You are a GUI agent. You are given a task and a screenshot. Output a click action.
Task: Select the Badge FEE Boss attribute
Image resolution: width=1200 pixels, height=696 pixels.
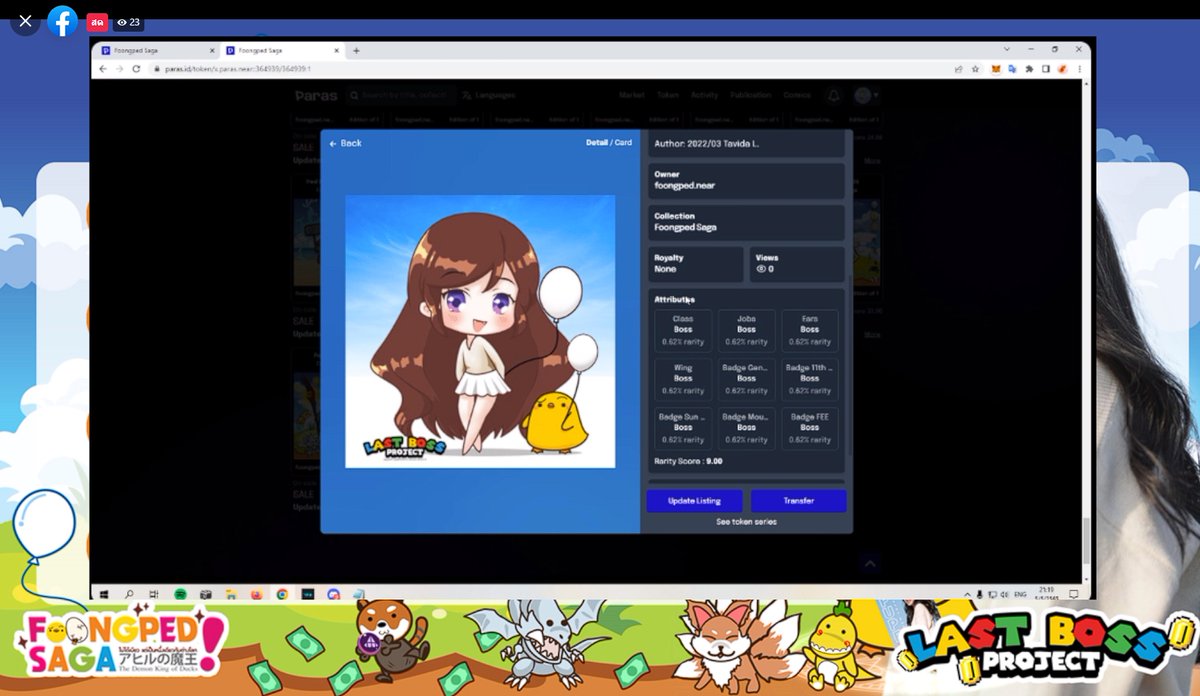click(x=810, y=428)
